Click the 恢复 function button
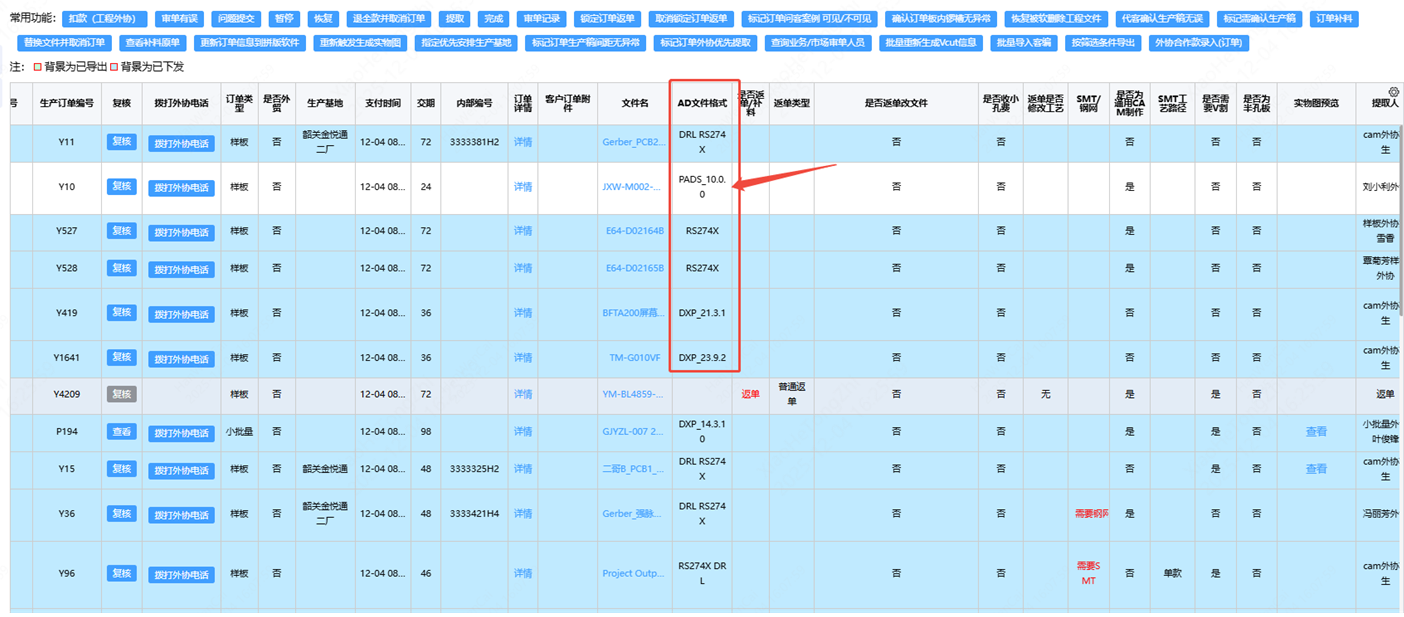 pos(322,19)
